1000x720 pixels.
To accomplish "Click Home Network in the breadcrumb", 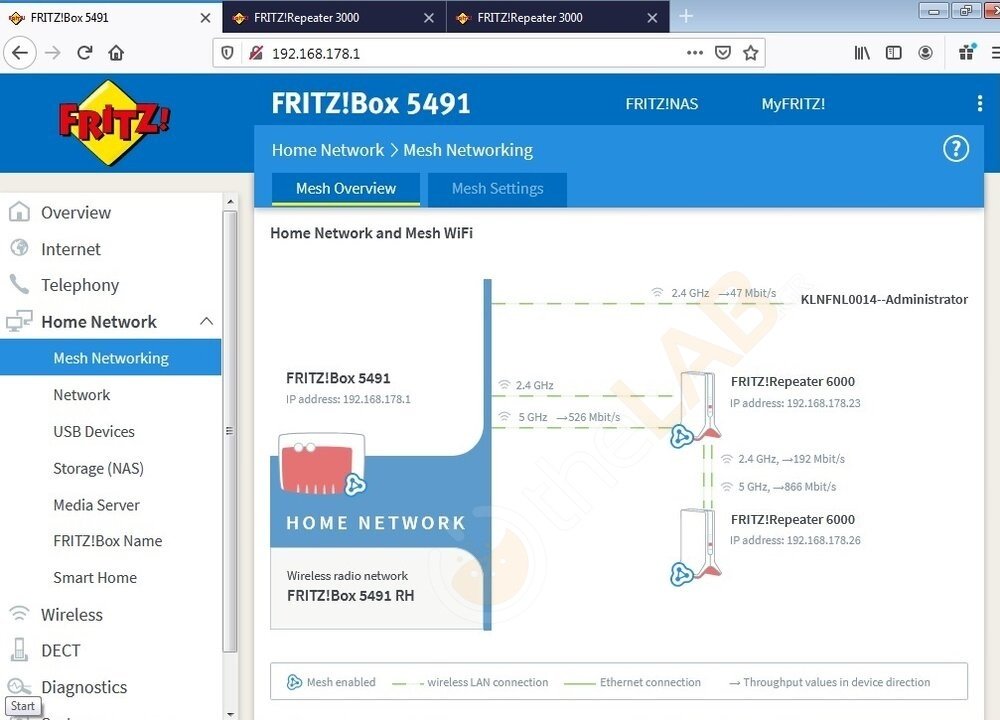I will coord(328,150).
